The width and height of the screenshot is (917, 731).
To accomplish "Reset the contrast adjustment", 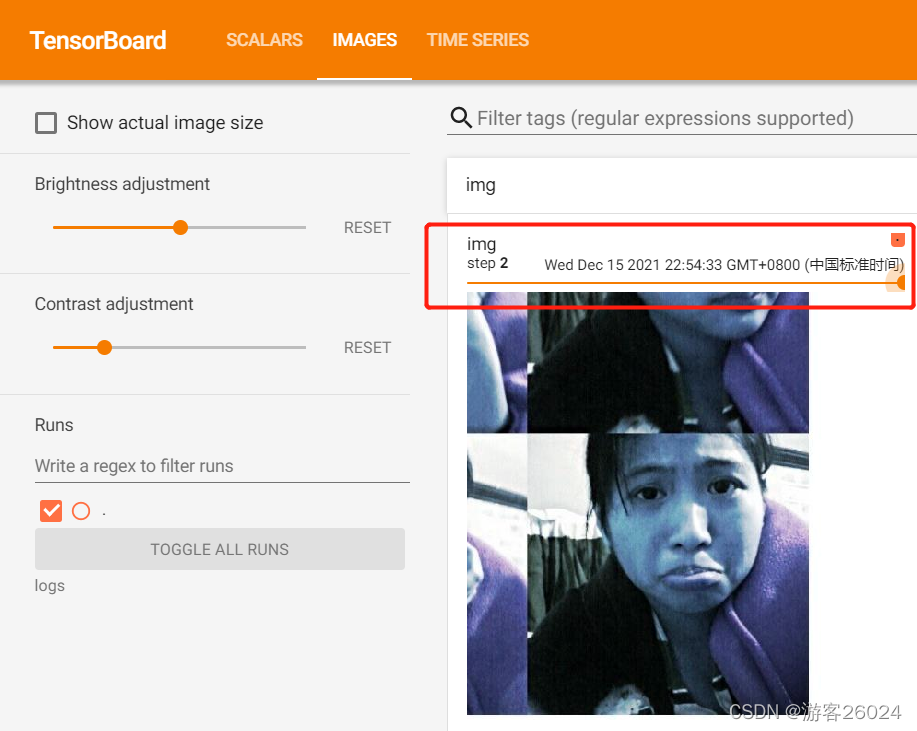I will (367, 347).
